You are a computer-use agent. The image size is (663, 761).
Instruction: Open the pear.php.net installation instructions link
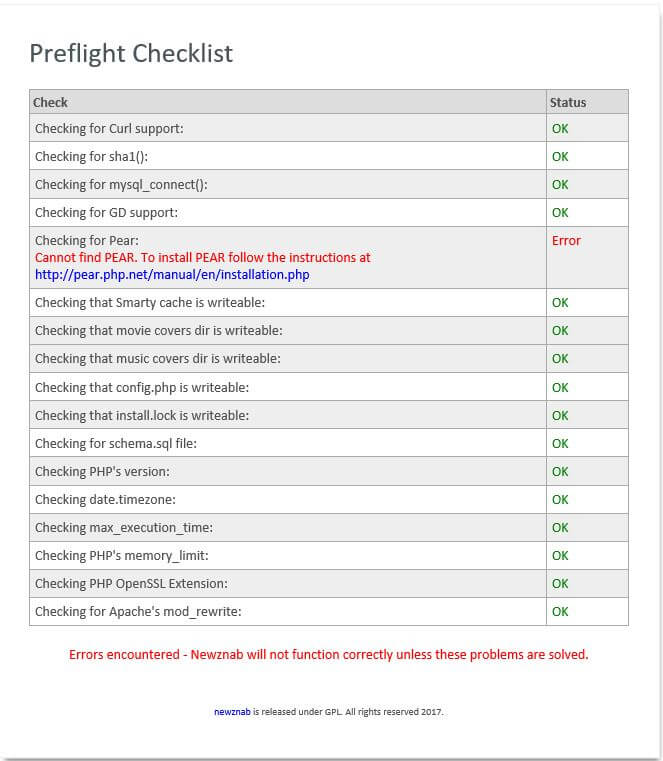pyautogui.click(x=172, y=274)
